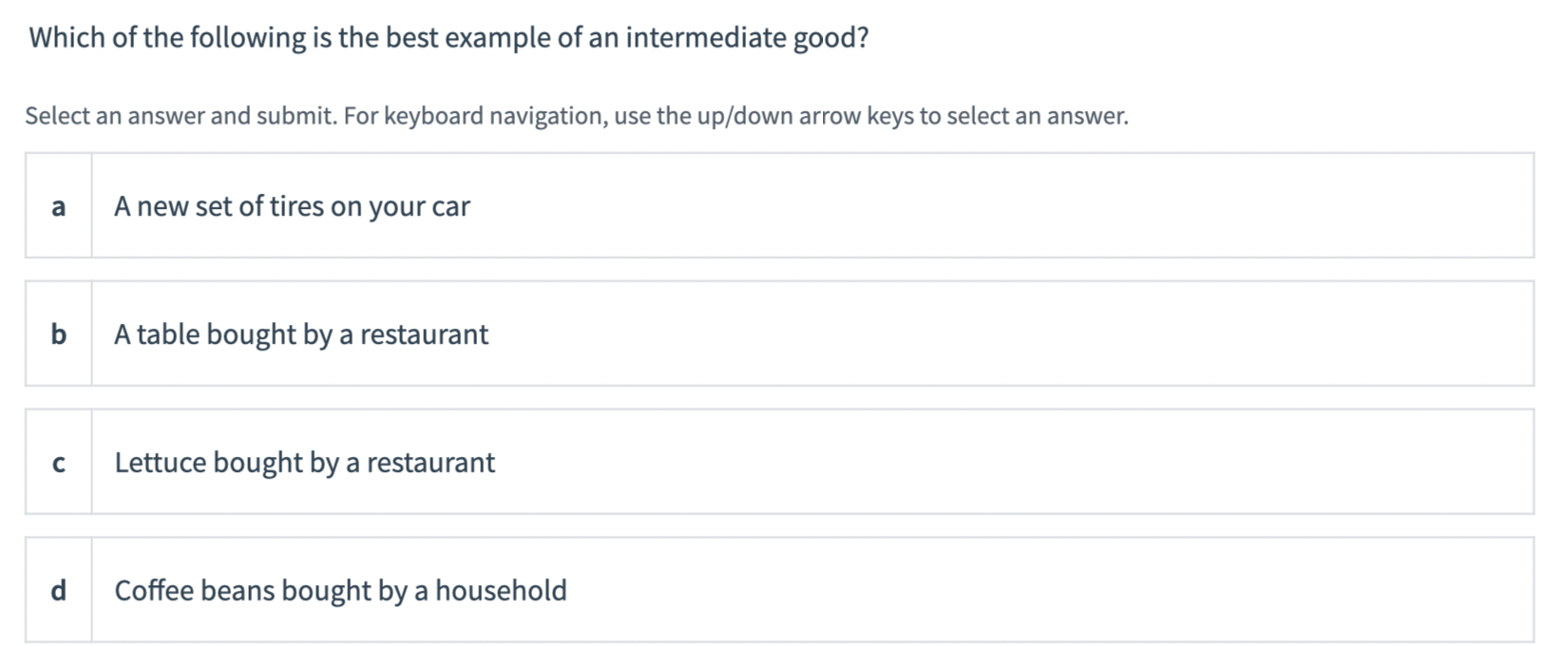This screenshot has height=646, width=1568.
Task: Click the letter 'a' label box
Action: [59, 205]
